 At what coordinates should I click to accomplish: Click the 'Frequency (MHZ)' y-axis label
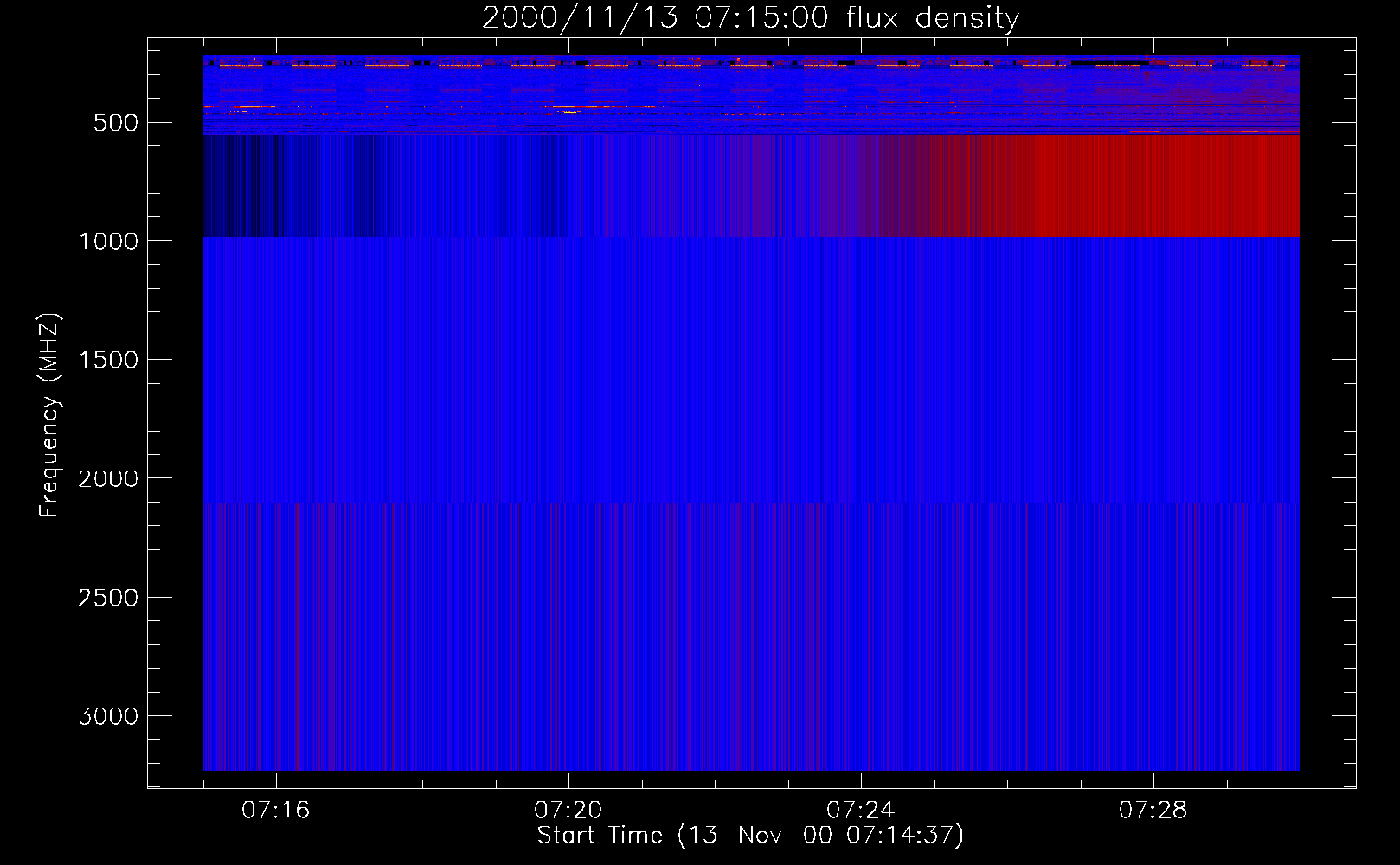[x=50, y=415]
